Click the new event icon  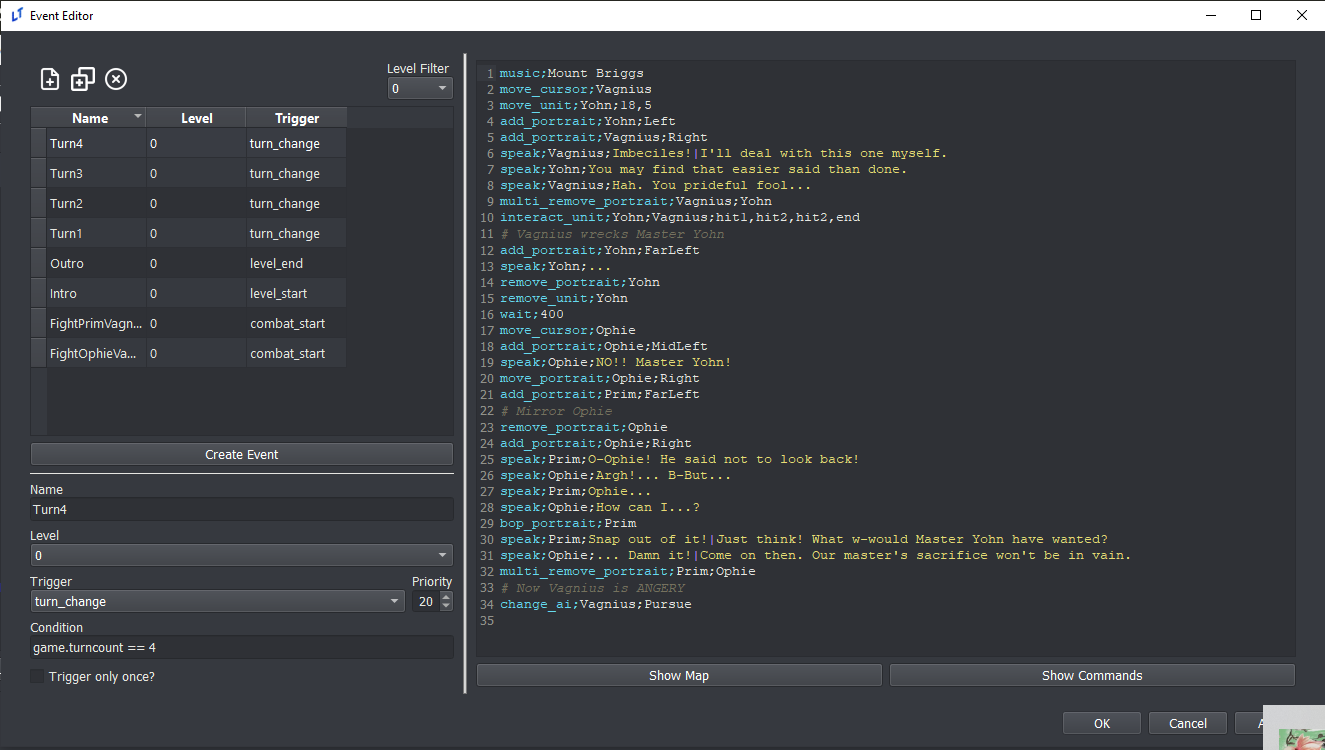tap(50, 80)
